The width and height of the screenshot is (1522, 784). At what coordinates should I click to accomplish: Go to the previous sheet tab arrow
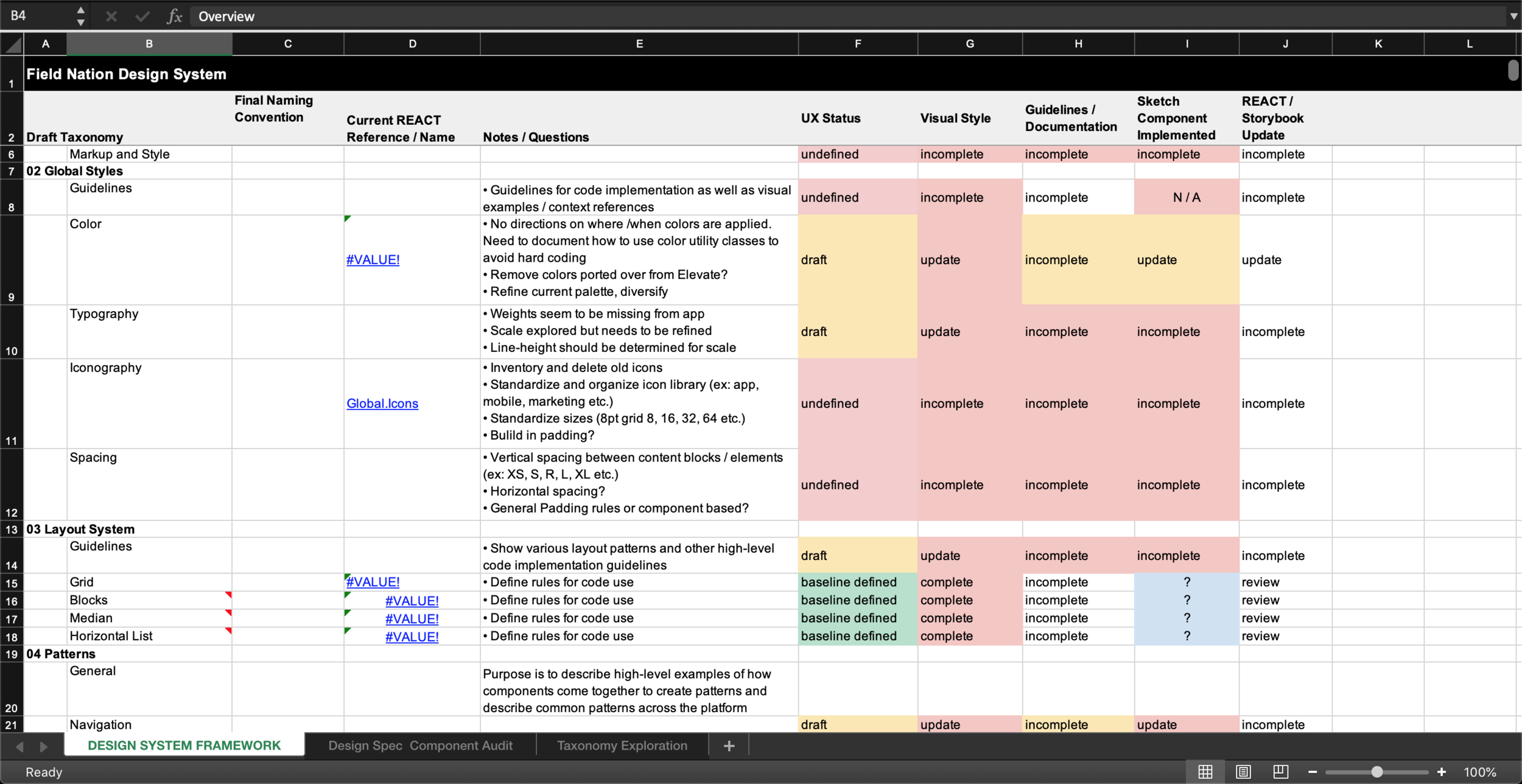point(19,746)
